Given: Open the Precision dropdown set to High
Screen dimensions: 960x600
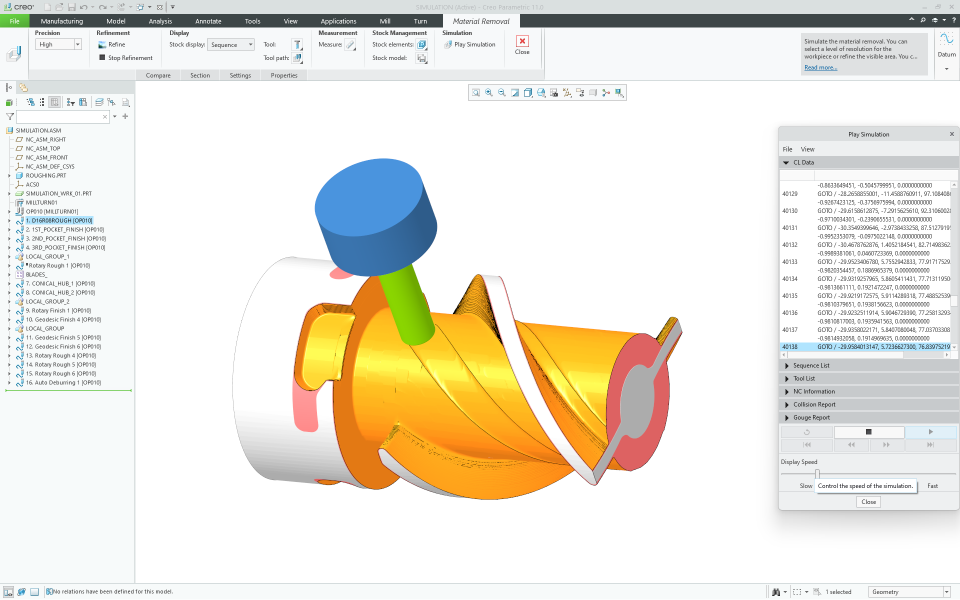Looking at the screenshot, I should pos(60,44).
